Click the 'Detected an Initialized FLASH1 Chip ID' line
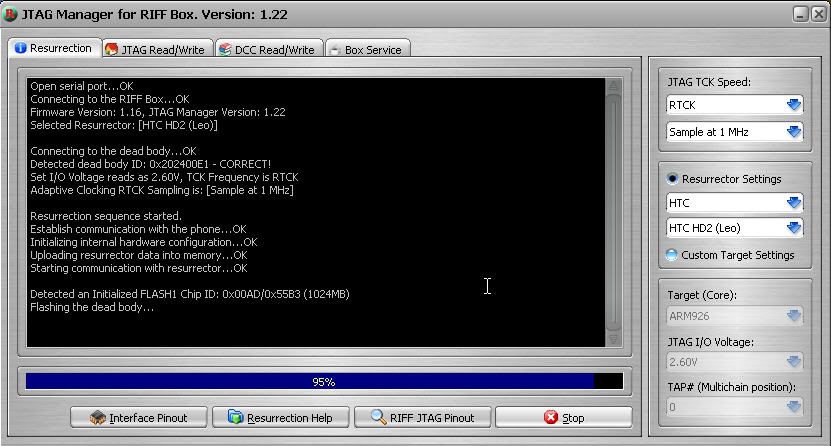 click(190, 294)
